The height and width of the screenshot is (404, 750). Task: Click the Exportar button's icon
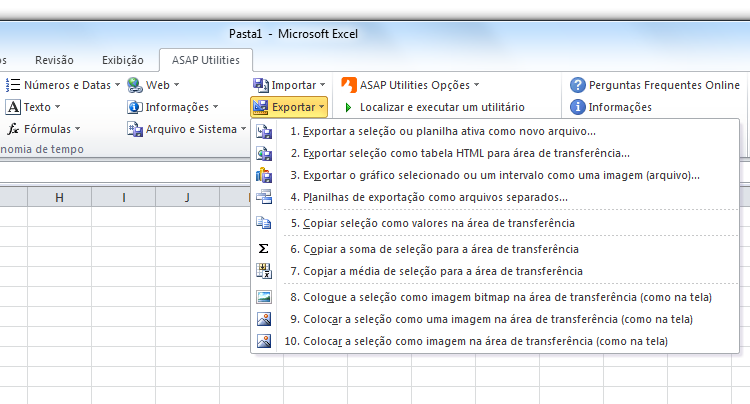click(261, 107)
